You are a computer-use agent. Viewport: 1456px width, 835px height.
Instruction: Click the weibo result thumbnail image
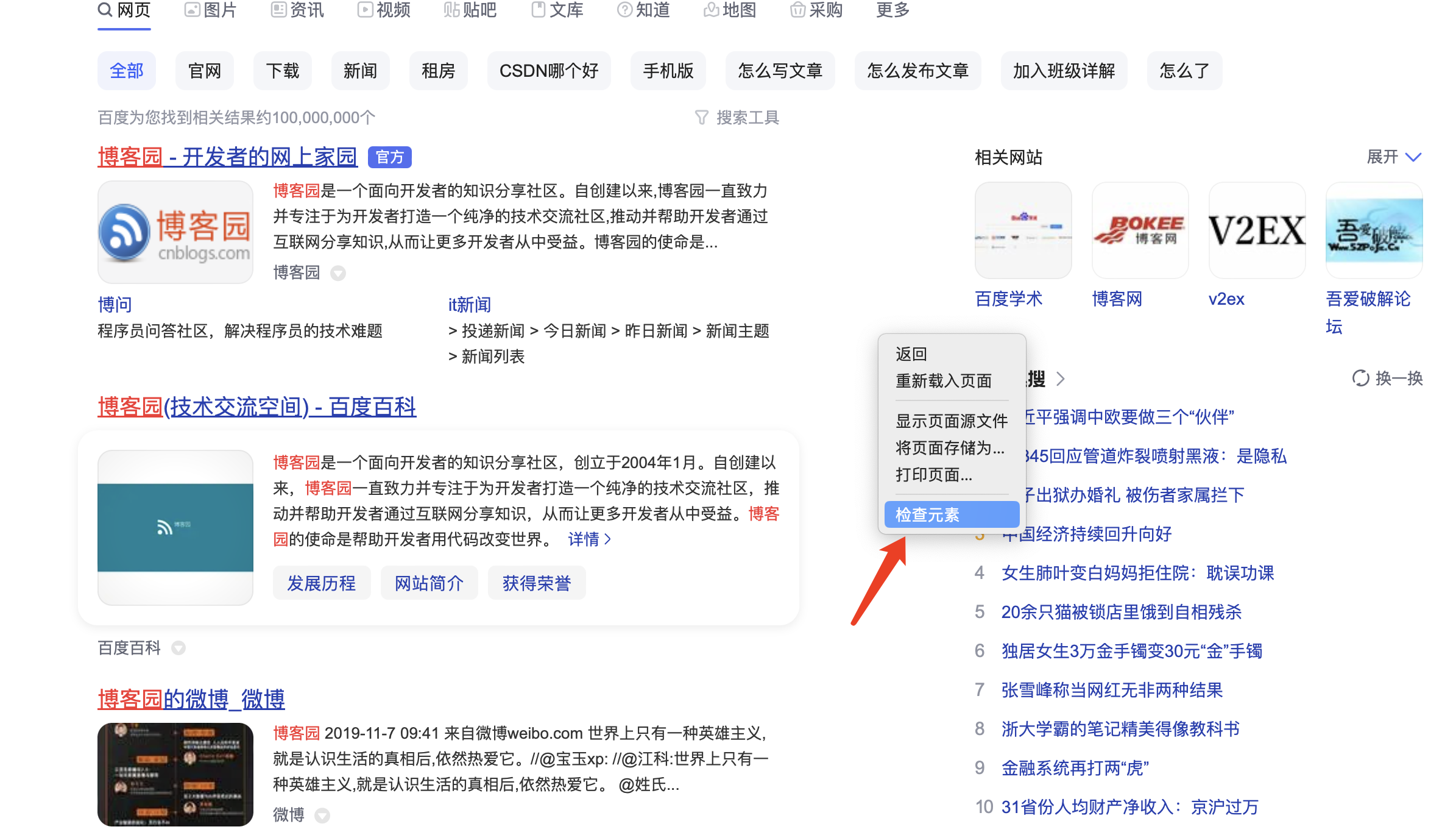point(175,775)
